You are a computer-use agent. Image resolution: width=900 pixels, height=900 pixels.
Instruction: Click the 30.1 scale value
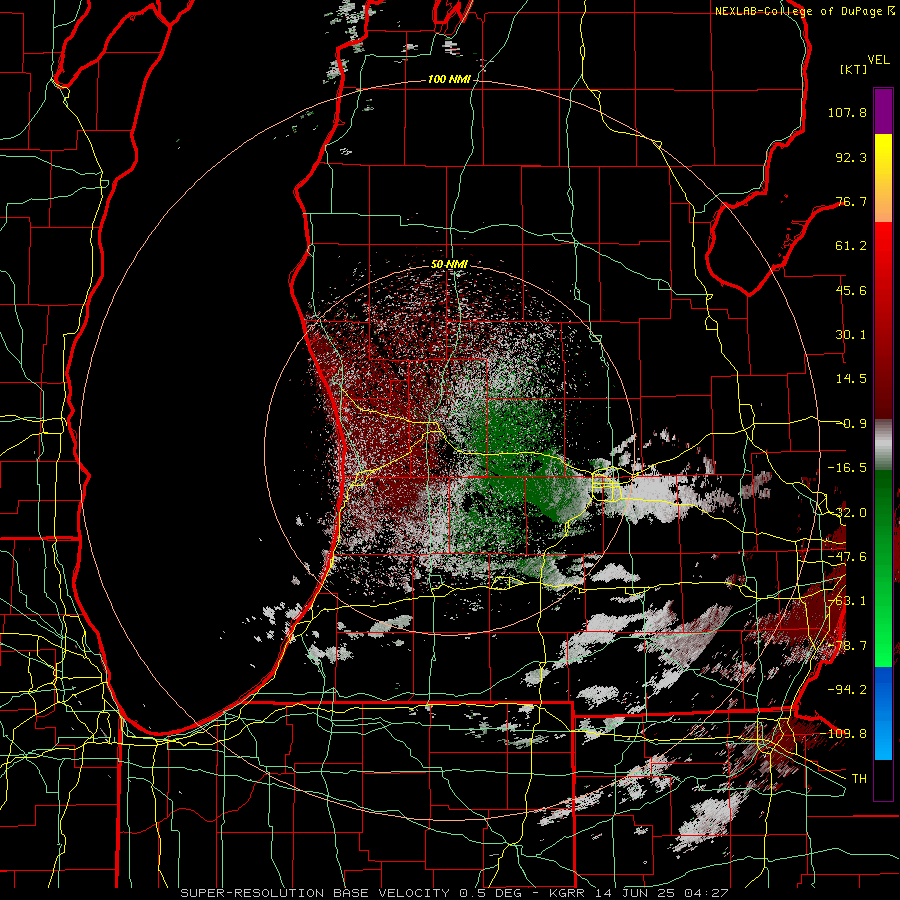[851, 335]
